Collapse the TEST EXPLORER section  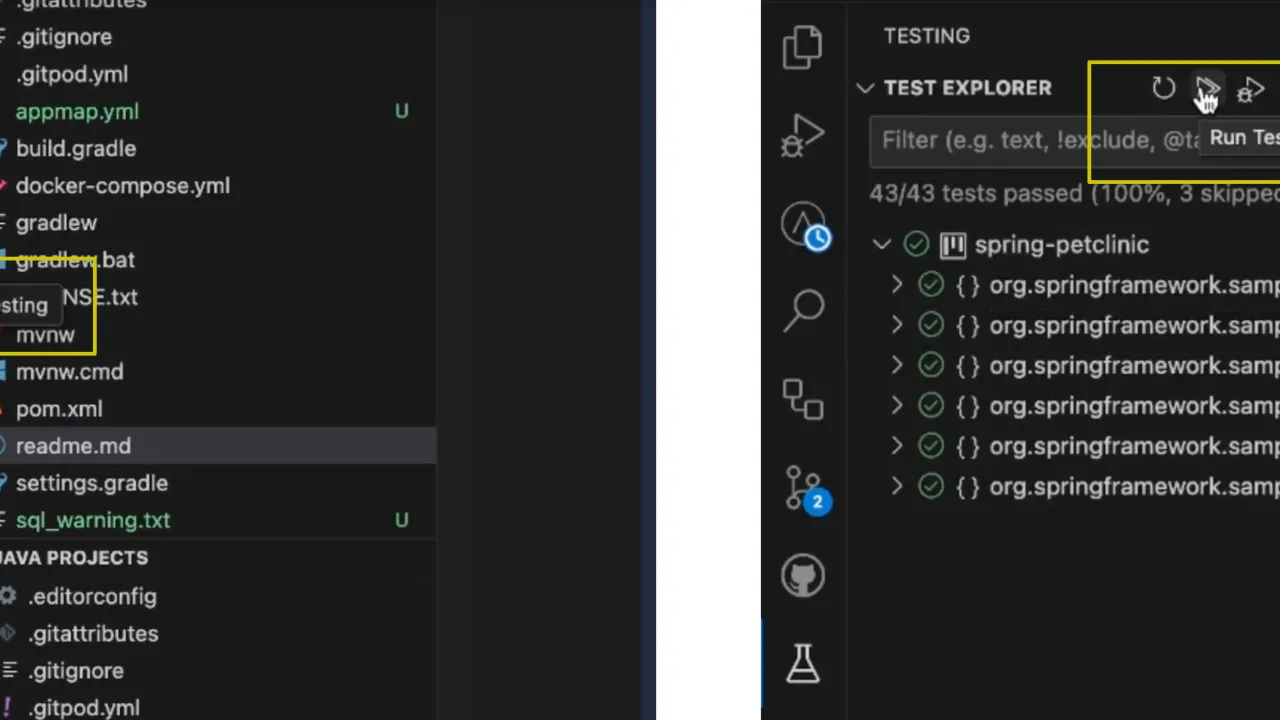tap(865, 88)
